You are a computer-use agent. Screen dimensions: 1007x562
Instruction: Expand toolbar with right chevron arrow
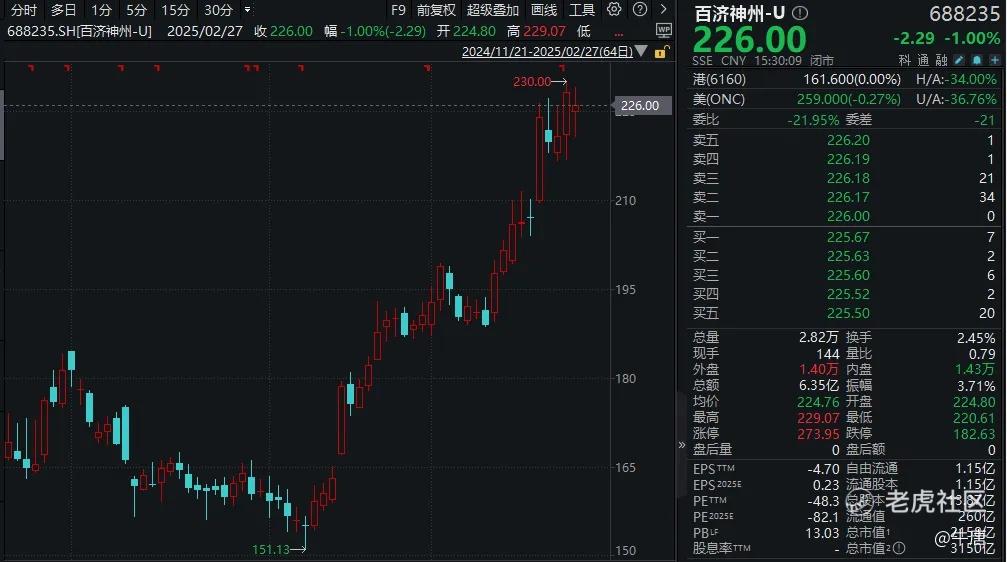[663, 10]
